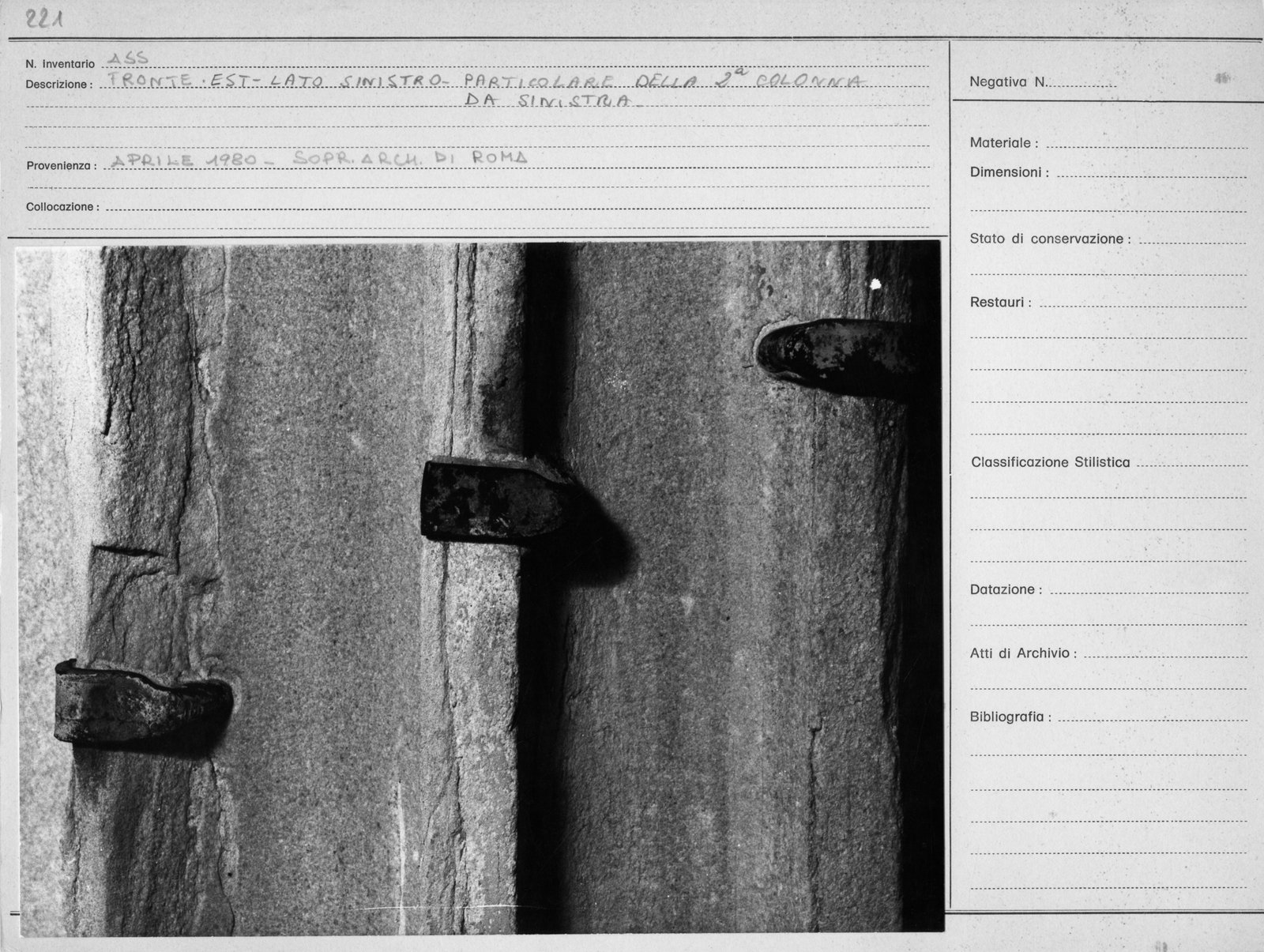
Task: Click the 'Descrizione :' label
Action: click(x=58, y=85)
